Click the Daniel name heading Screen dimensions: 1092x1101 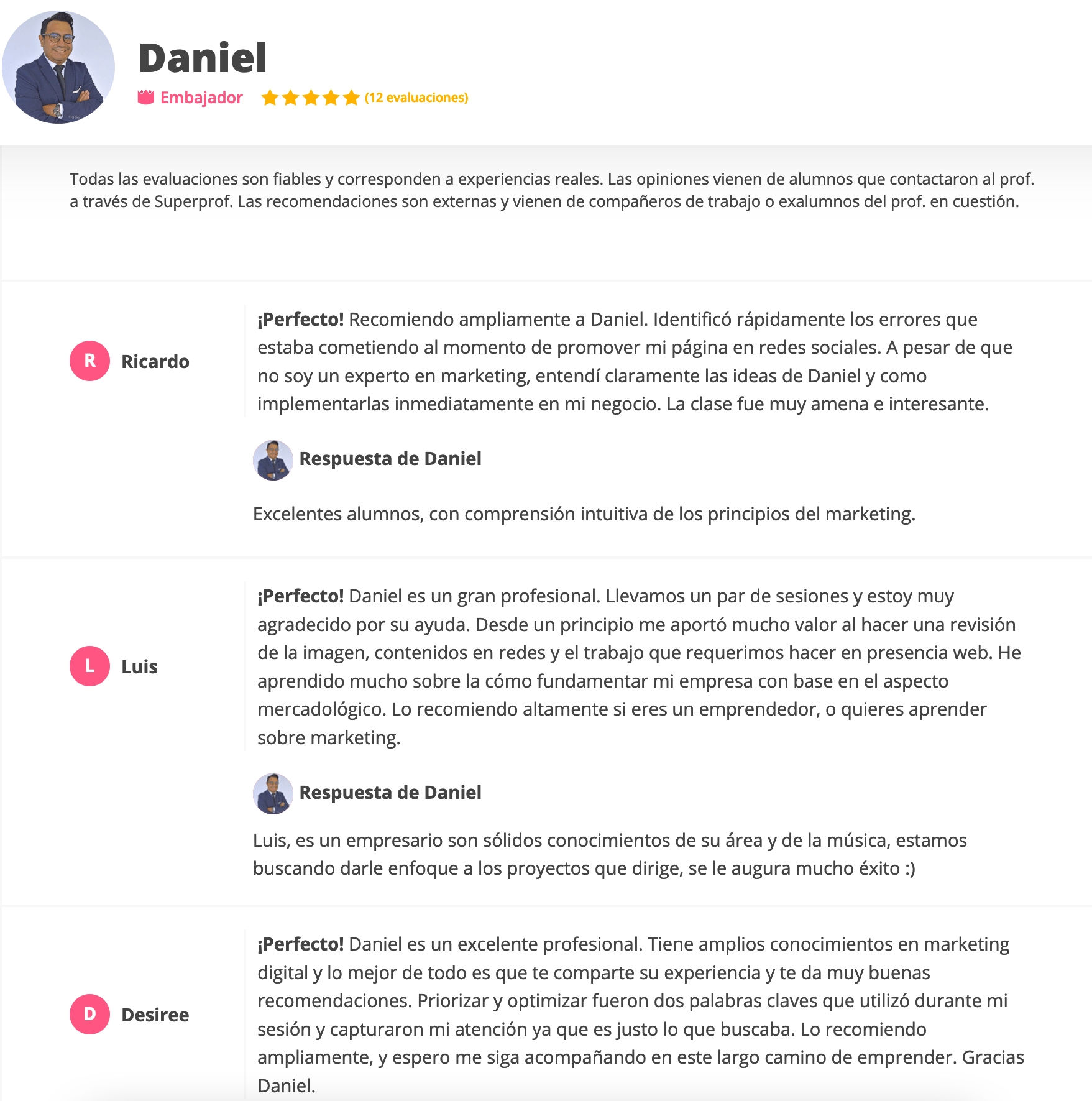coord(203,58)
